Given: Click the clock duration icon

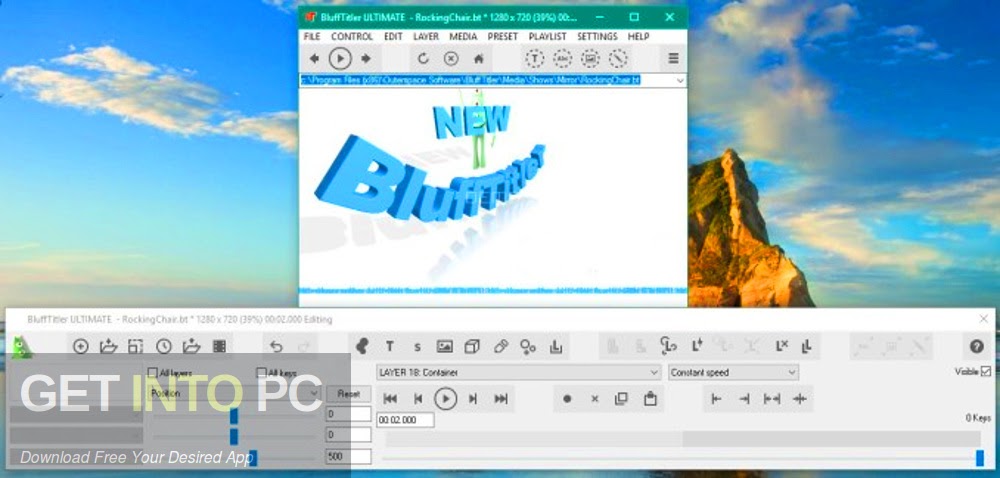Looking at the screenshot, I should coord(164,346).
